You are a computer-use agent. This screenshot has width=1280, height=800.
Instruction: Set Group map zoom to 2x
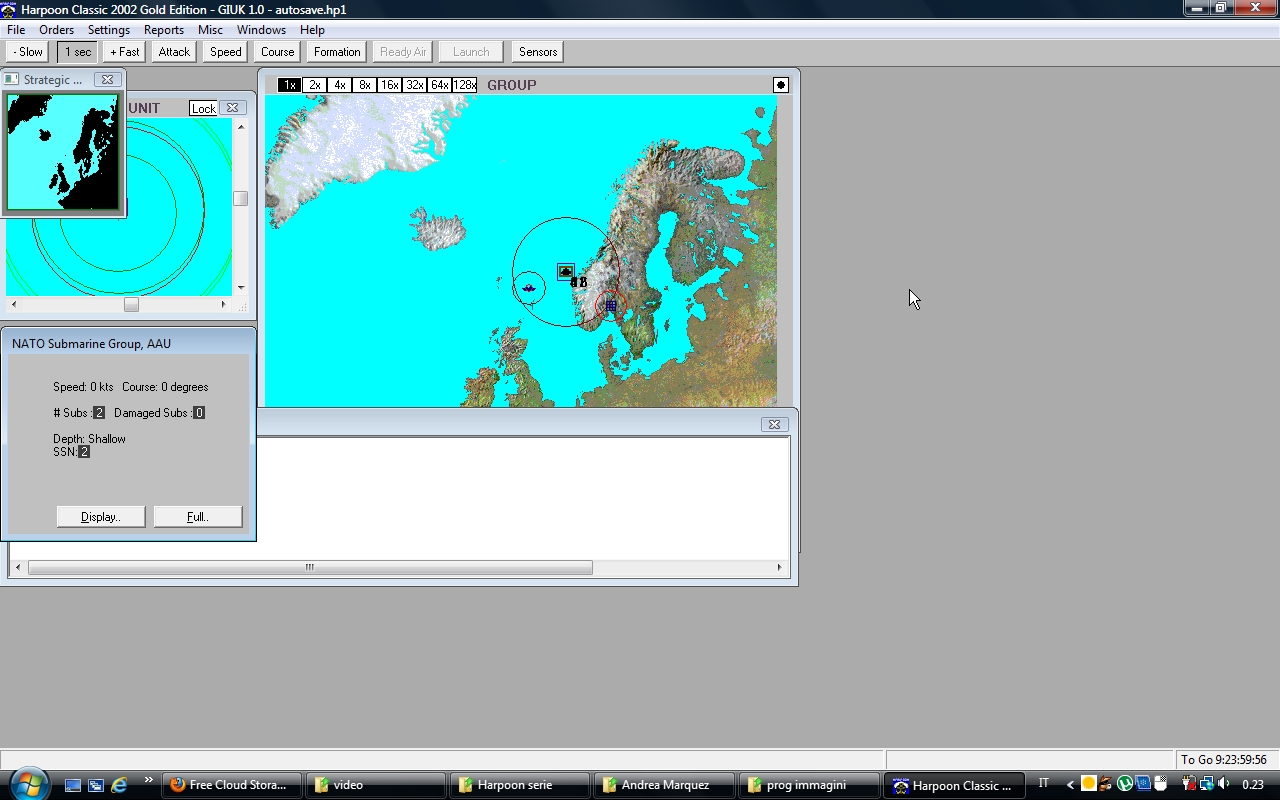pyautogui.click(x=314, y=85)
